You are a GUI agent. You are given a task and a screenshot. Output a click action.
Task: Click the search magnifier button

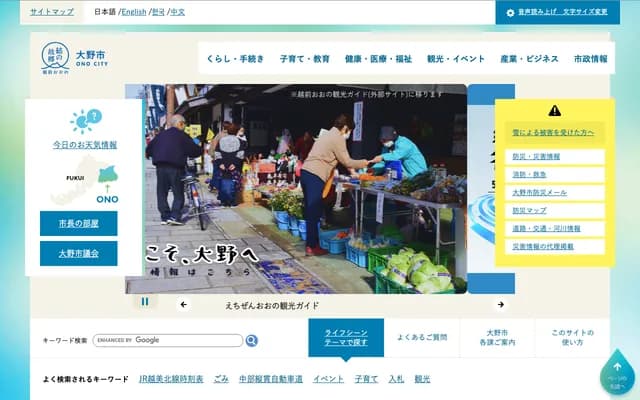[252, 341]
